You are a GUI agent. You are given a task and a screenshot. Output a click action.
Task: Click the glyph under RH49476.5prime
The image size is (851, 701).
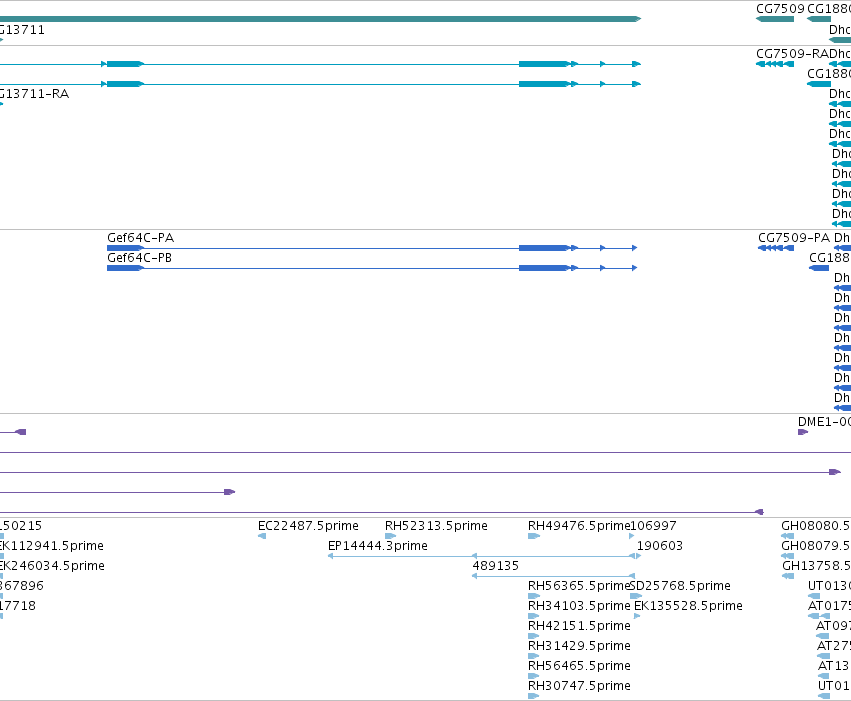[534, 536]
